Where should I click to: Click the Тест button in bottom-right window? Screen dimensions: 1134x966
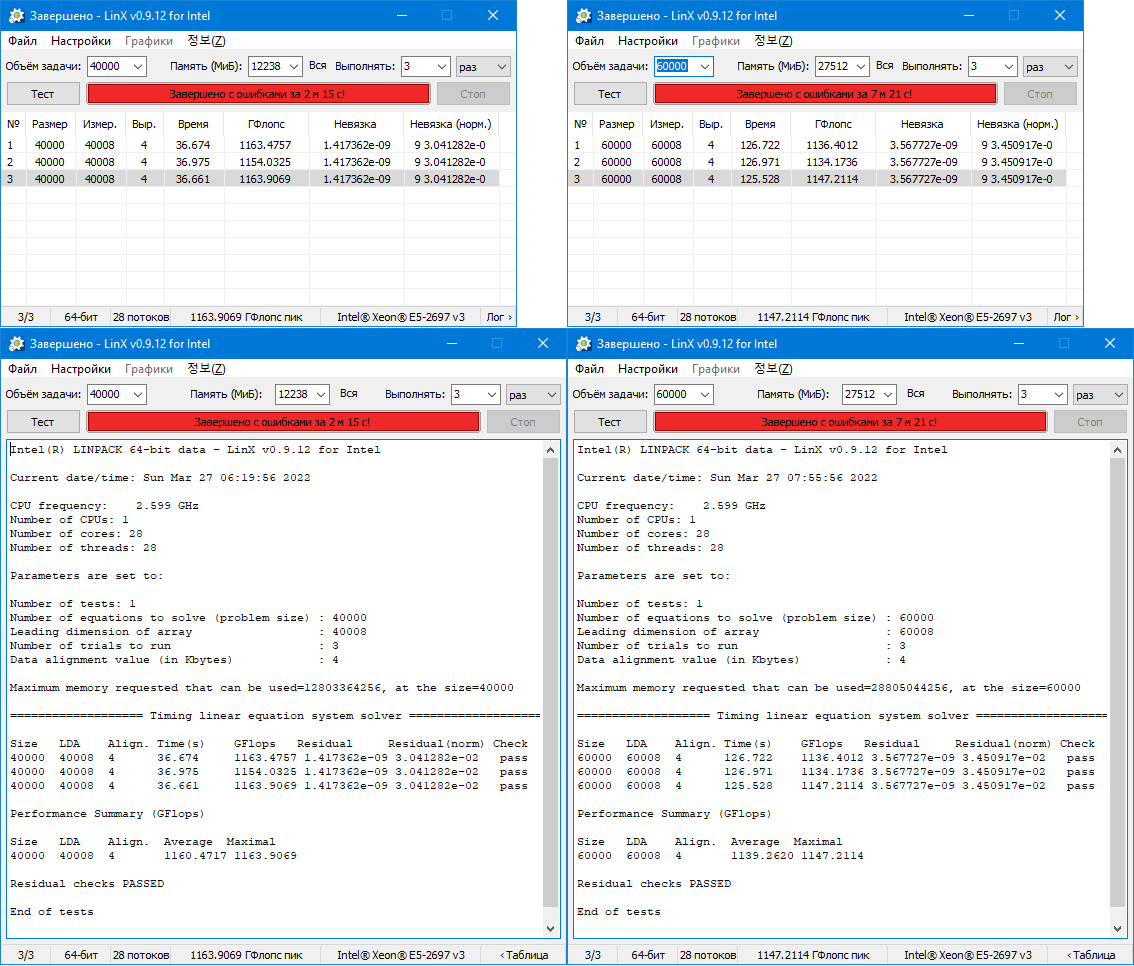coord(610,422)
